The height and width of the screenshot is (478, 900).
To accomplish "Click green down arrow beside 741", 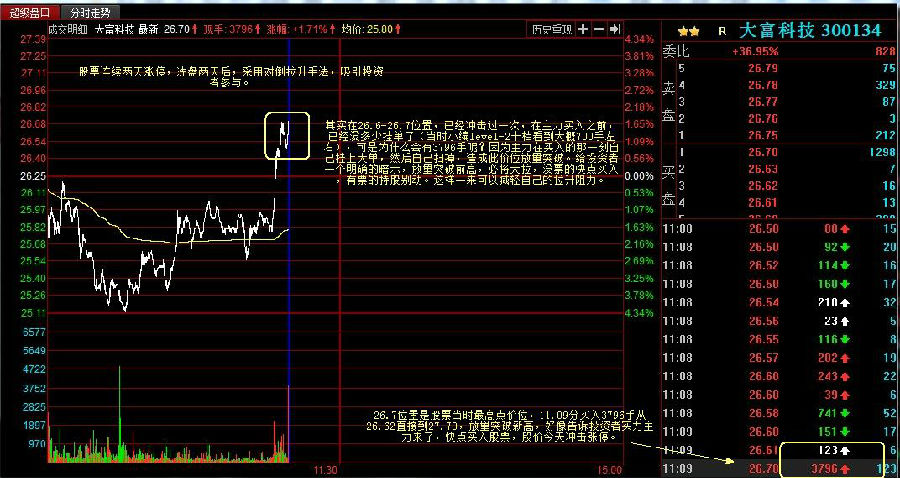I will coord(844,412).
